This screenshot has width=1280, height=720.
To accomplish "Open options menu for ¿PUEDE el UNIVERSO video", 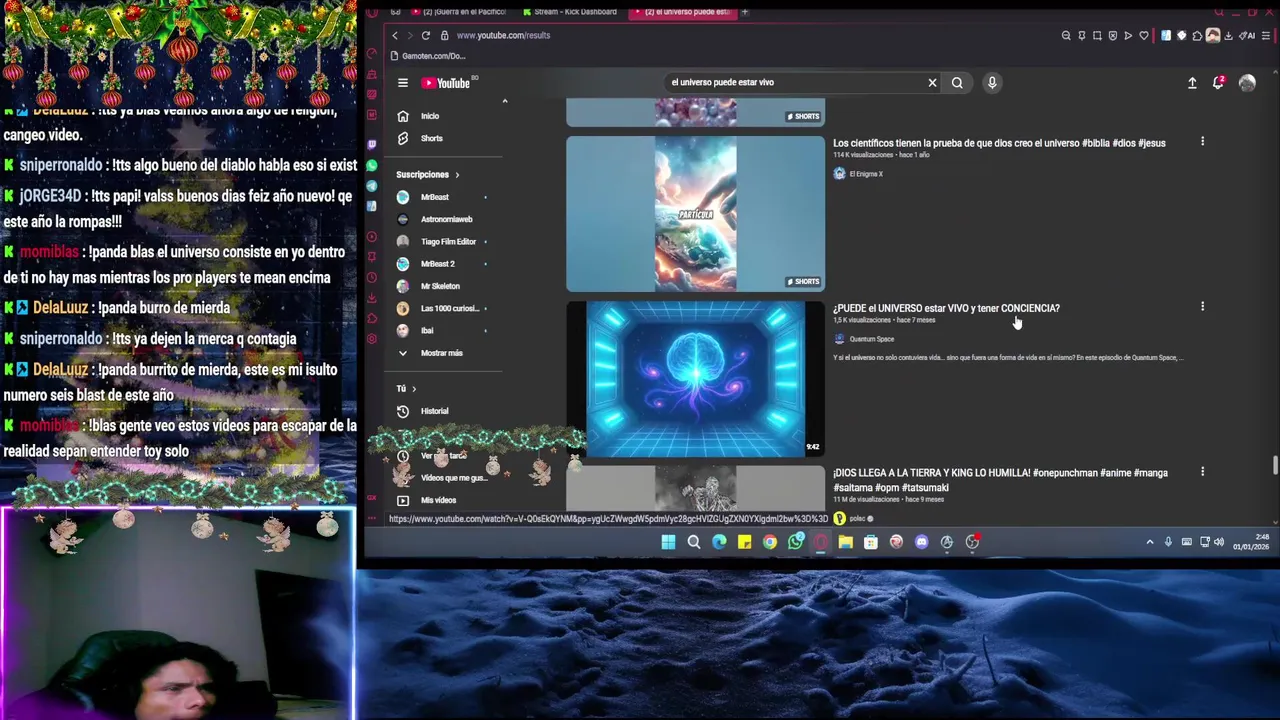I will click(1202, 307).
